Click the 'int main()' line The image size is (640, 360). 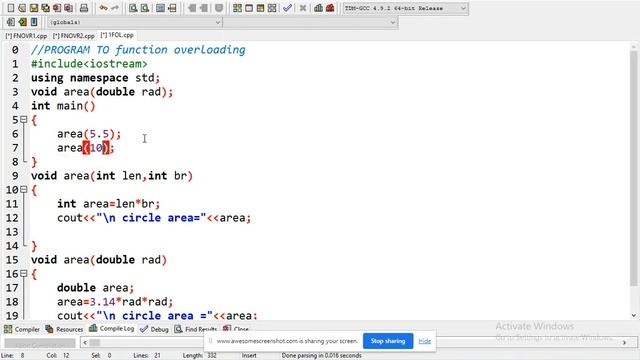63,106
